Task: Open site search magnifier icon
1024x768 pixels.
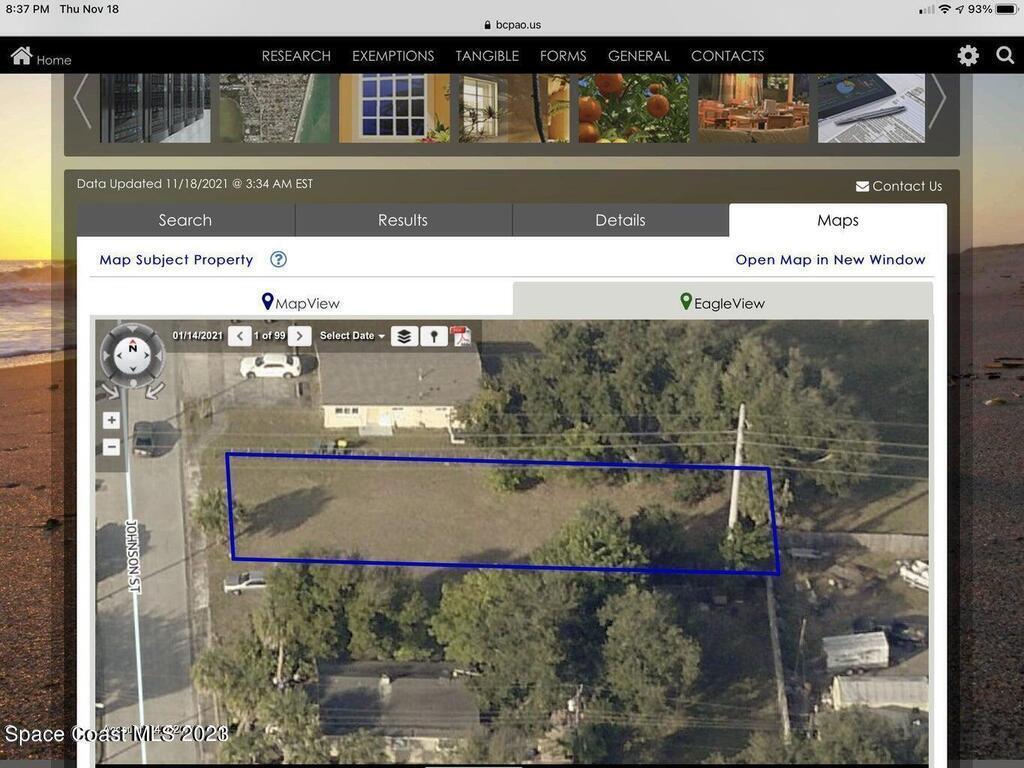Action: coord(1005,56)
